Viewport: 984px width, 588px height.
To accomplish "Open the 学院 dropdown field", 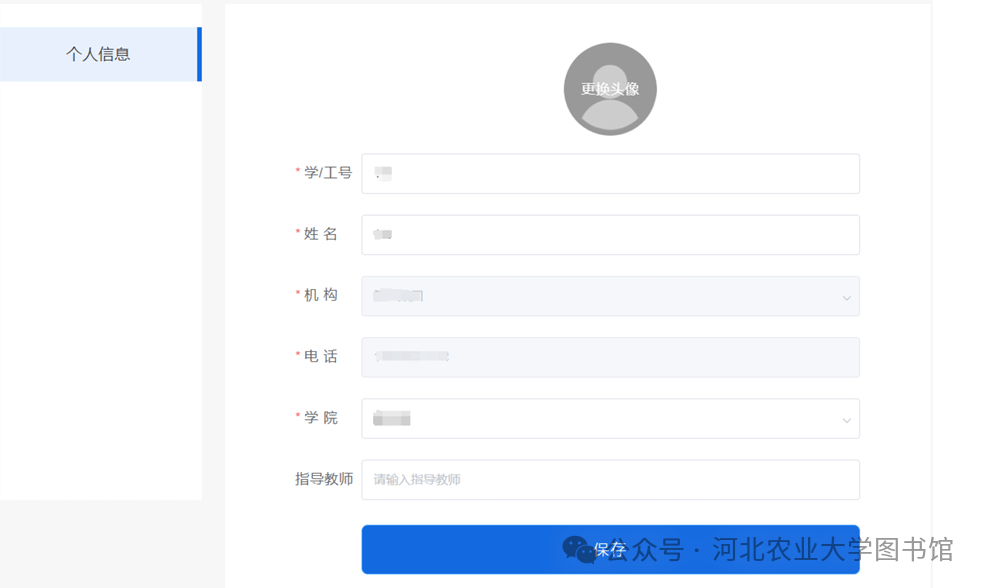I will pyautogui.click(x=610, y=419).
